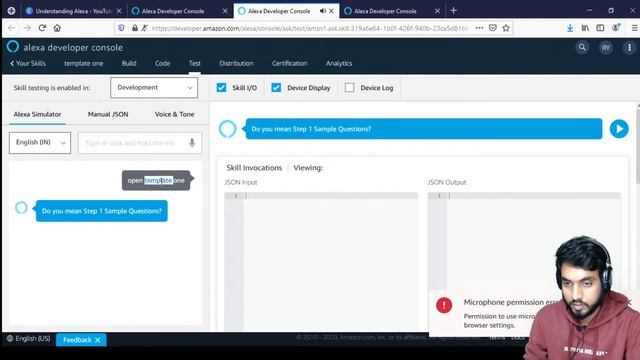640x360 pixels.
Task: Click the tracking protection shield icon
Action: click(x=121, y=28)
